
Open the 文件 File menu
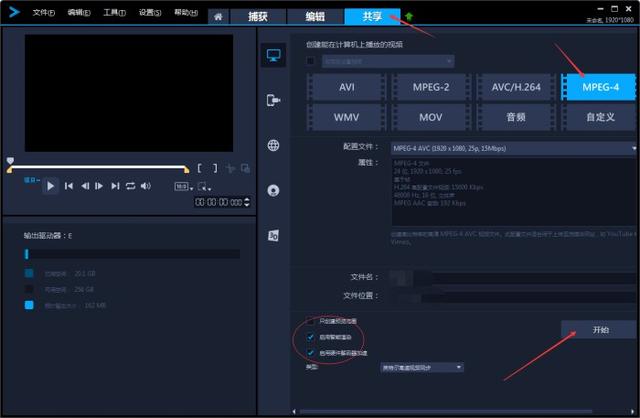click(x=44, y=13)
